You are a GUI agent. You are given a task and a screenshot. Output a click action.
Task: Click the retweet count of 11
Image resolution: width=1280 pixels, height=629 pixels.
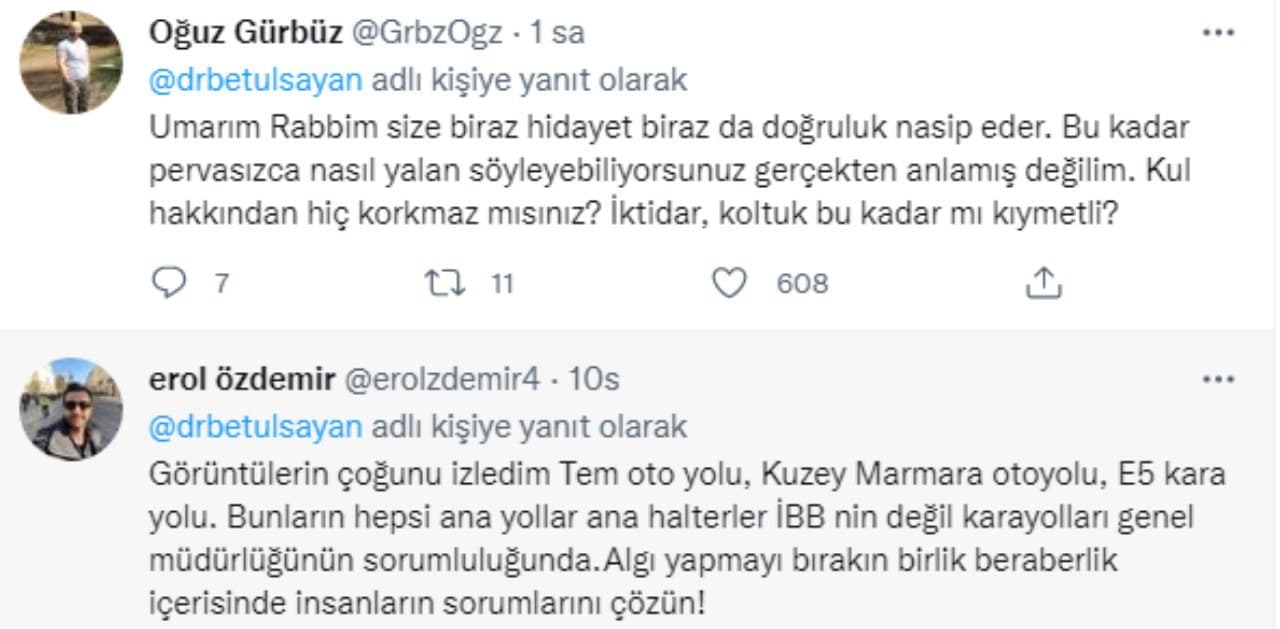pyautogui.click(x=501, y=284)
